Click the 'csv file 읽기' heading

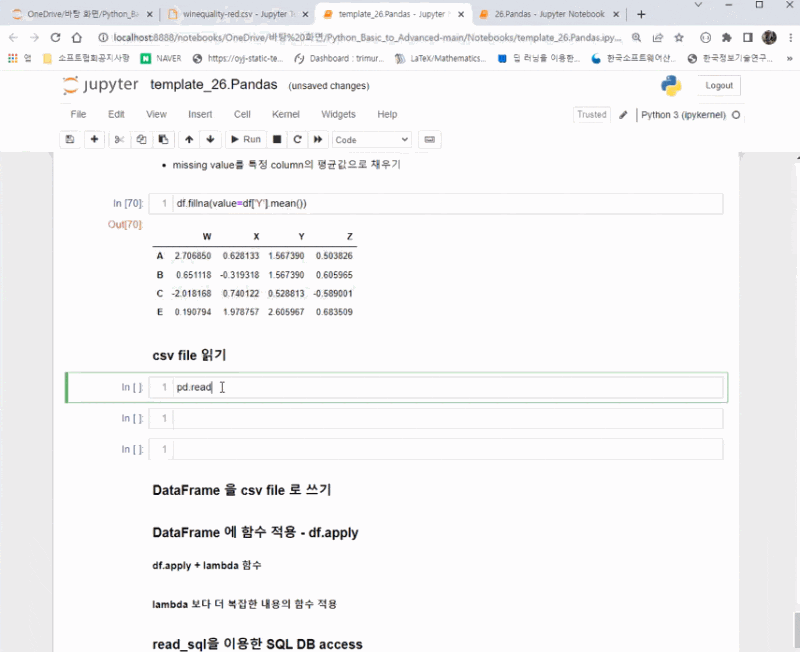189,355
